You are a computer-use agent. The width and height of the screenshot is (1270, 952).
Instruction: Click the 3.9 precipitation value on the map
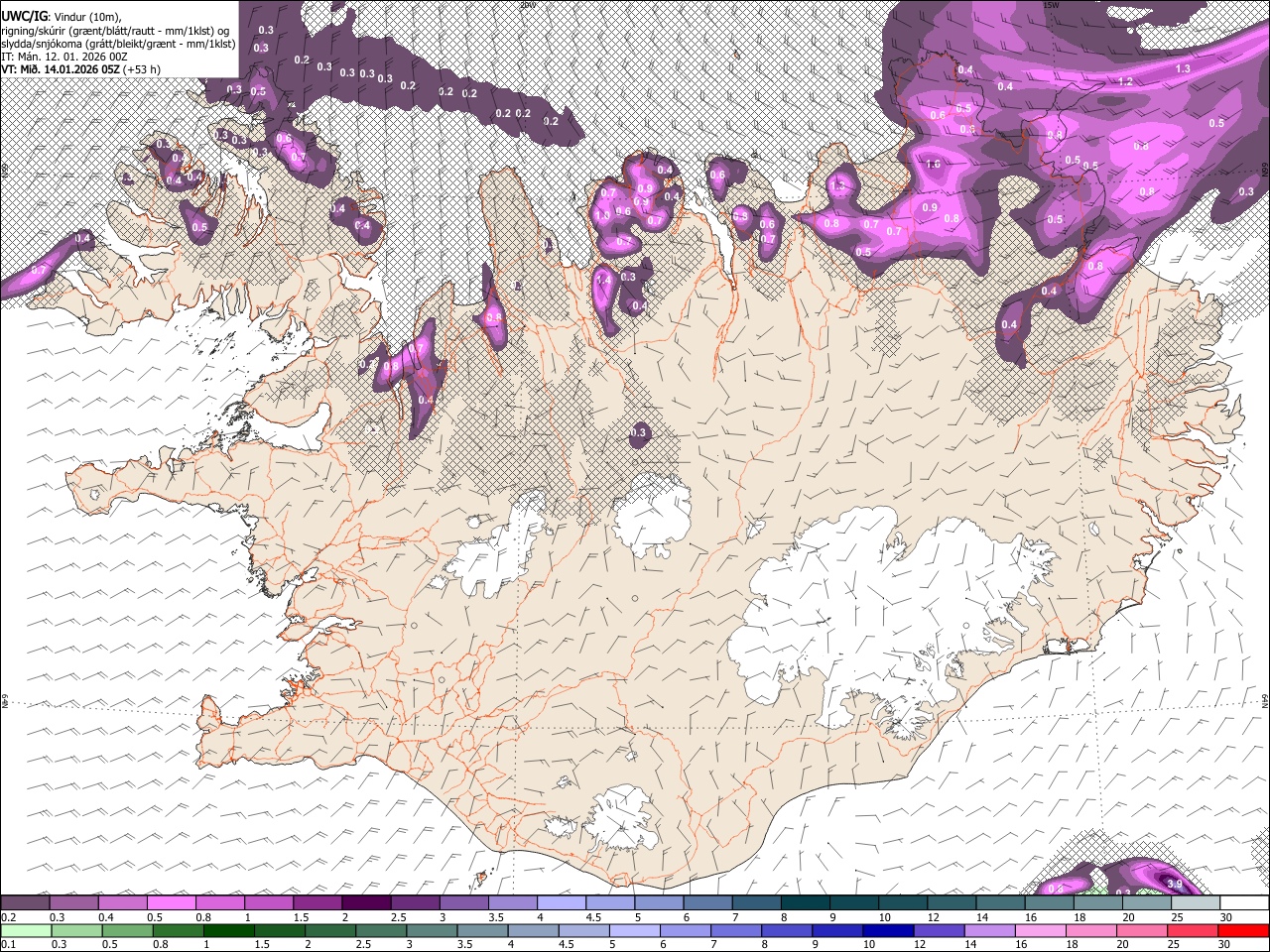[1175, 884]
